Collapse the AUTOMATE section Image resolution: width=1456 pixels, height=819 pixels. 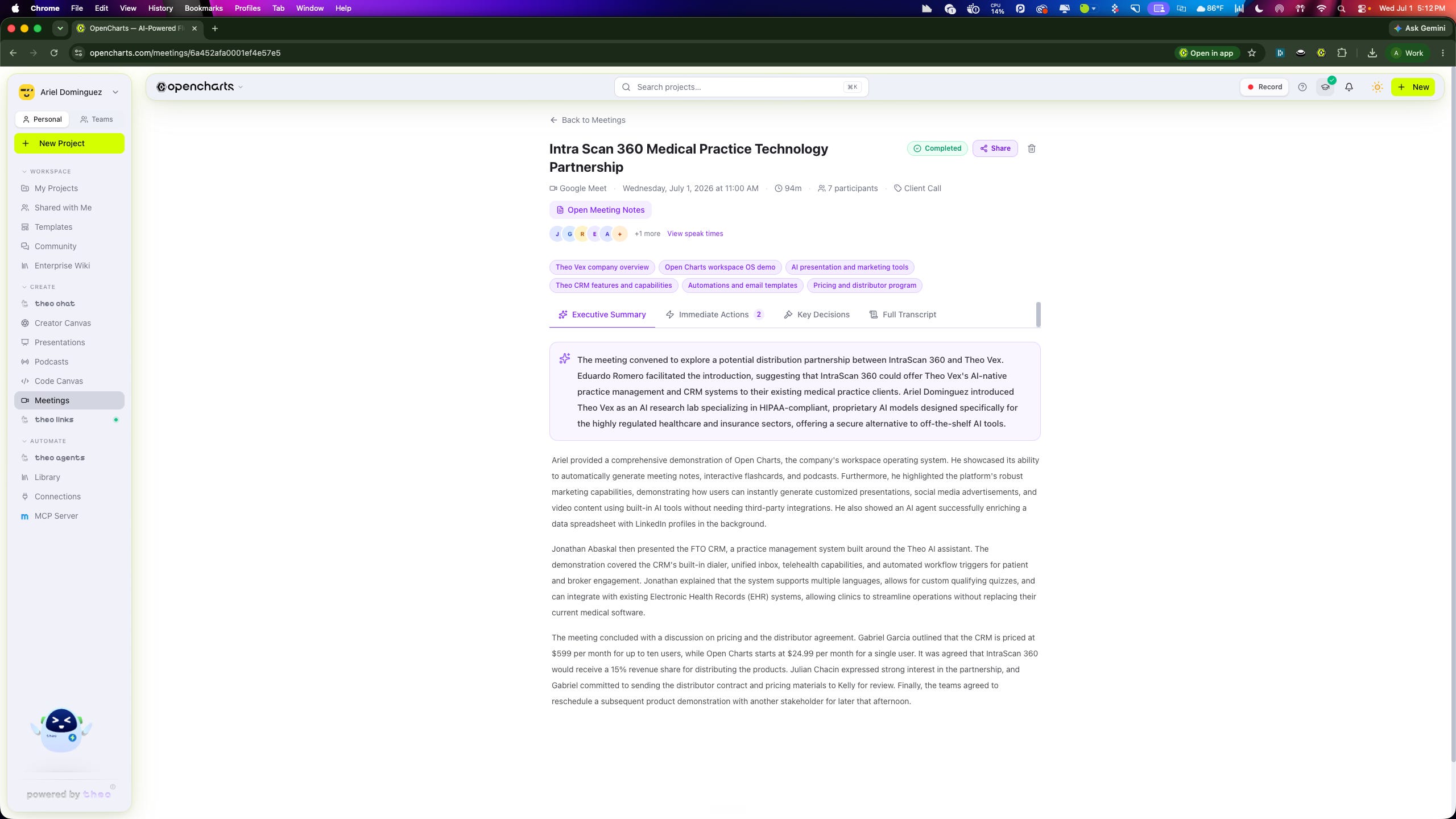tap(44, 441)
